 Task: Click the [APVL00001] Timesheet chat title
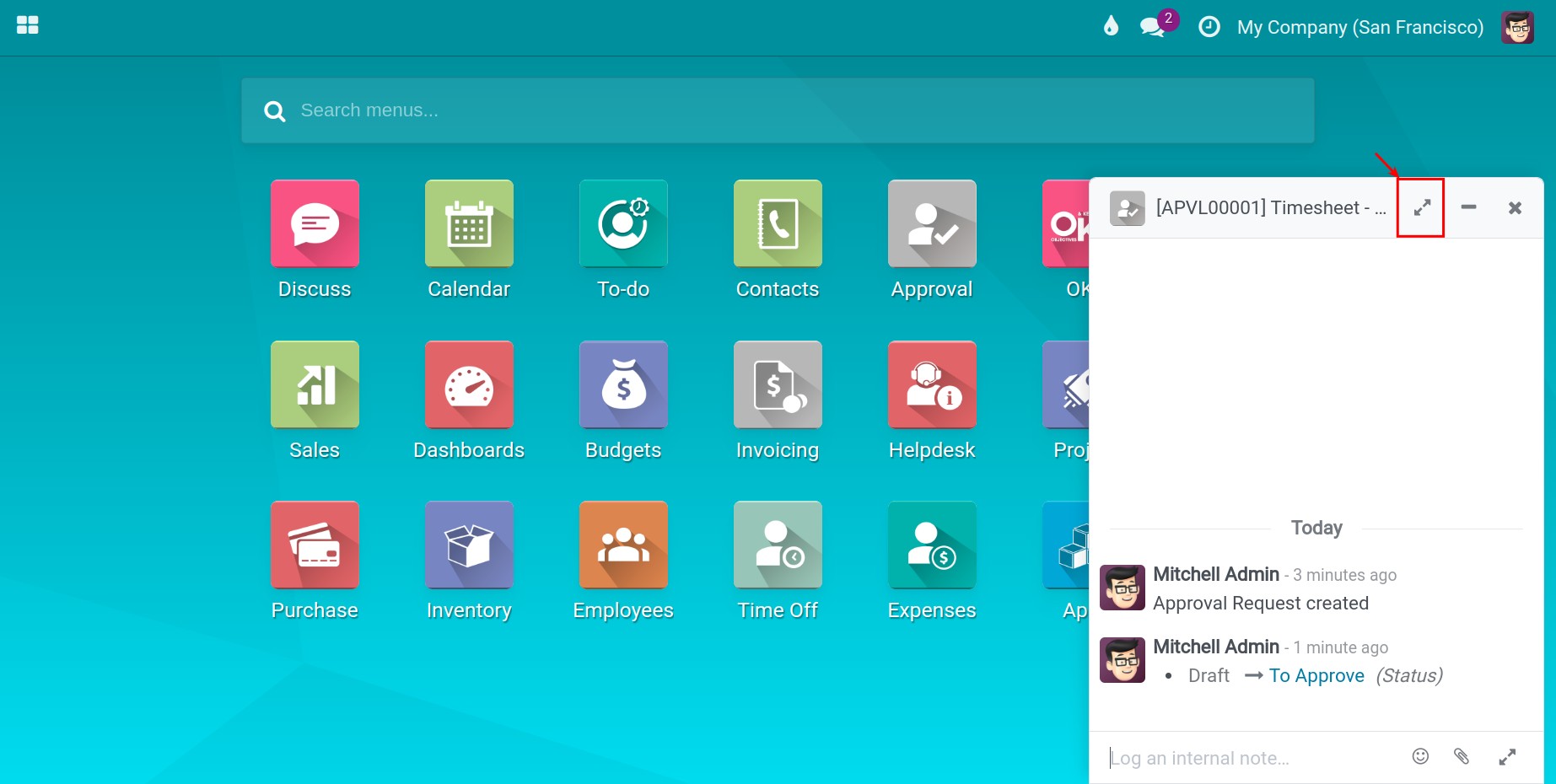point(1270,207)
